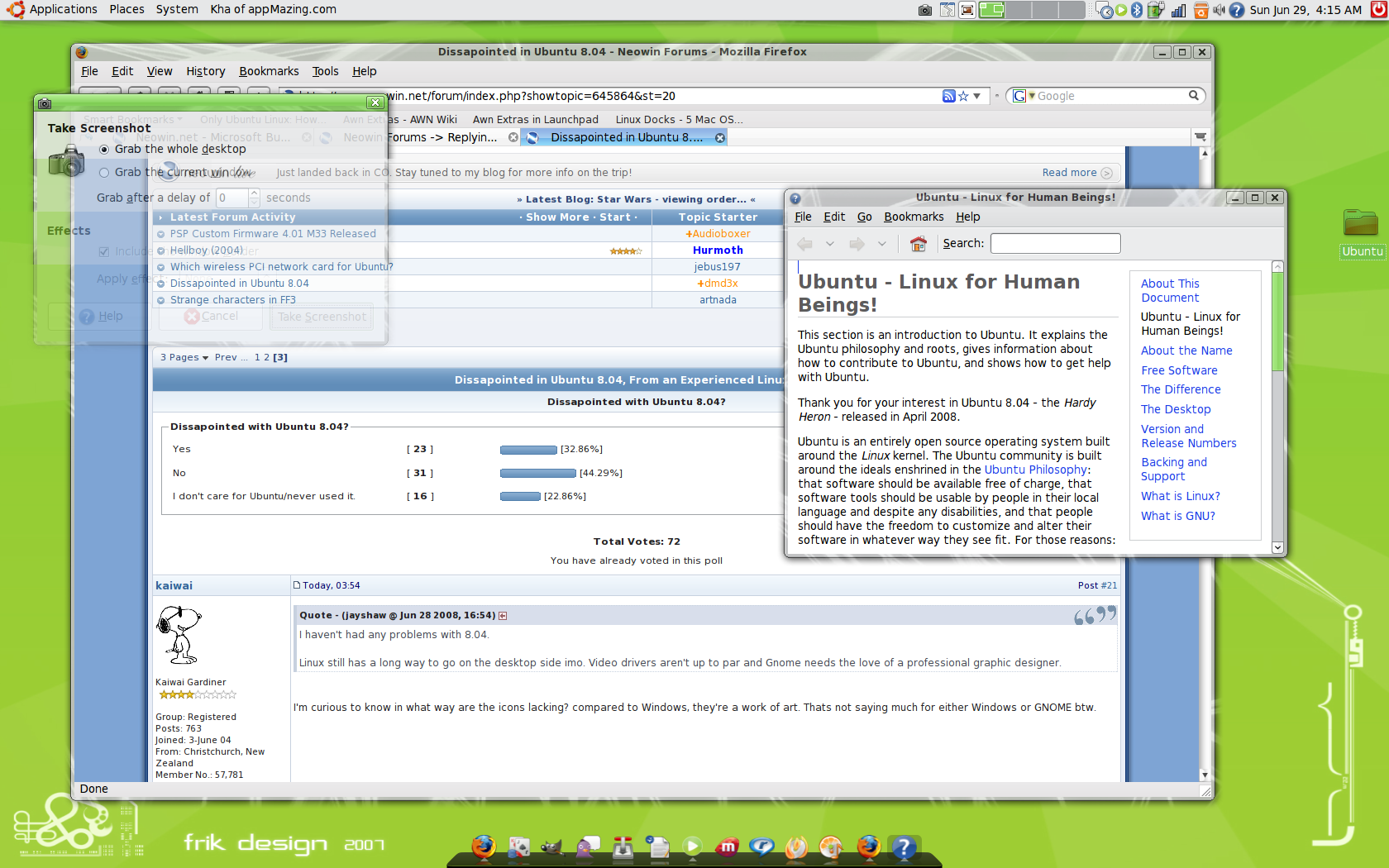Viewport: 1389px width, 868px height.
Task: Click the bookmark star in address bar
Action: click(x=963, y=96)
